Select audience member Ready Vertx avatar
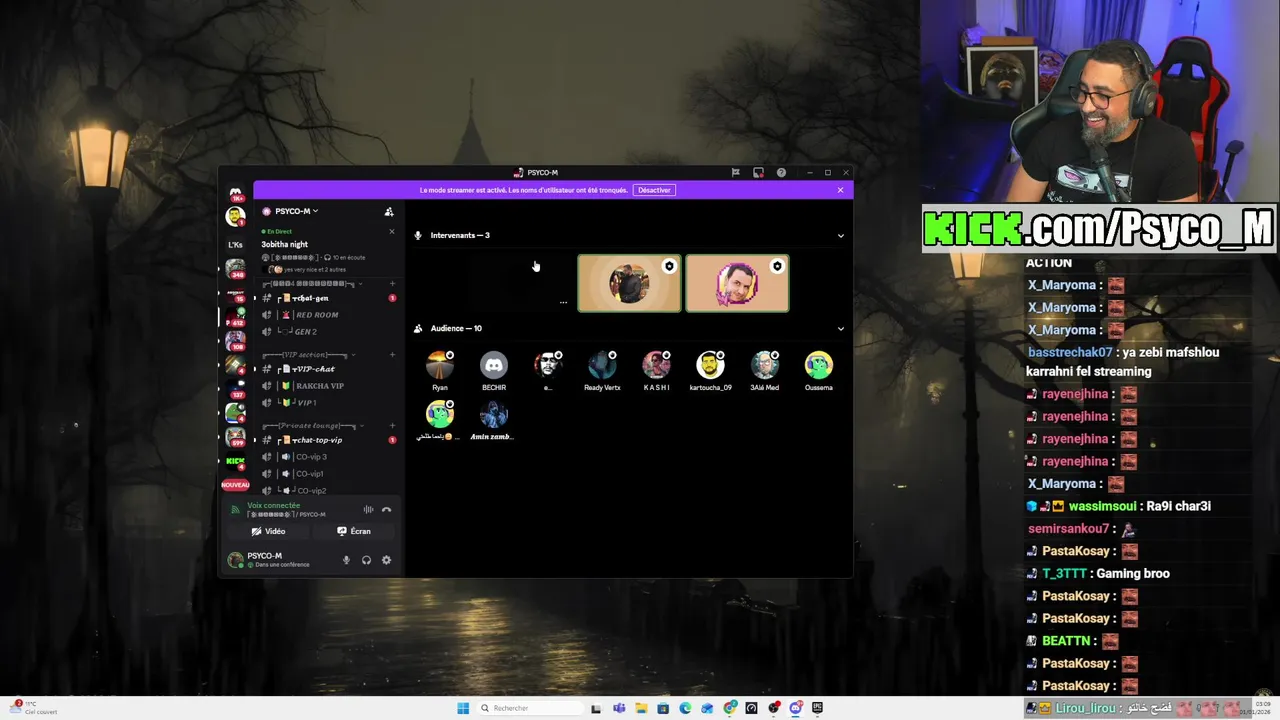1280x720 pixels. (602, 365)
